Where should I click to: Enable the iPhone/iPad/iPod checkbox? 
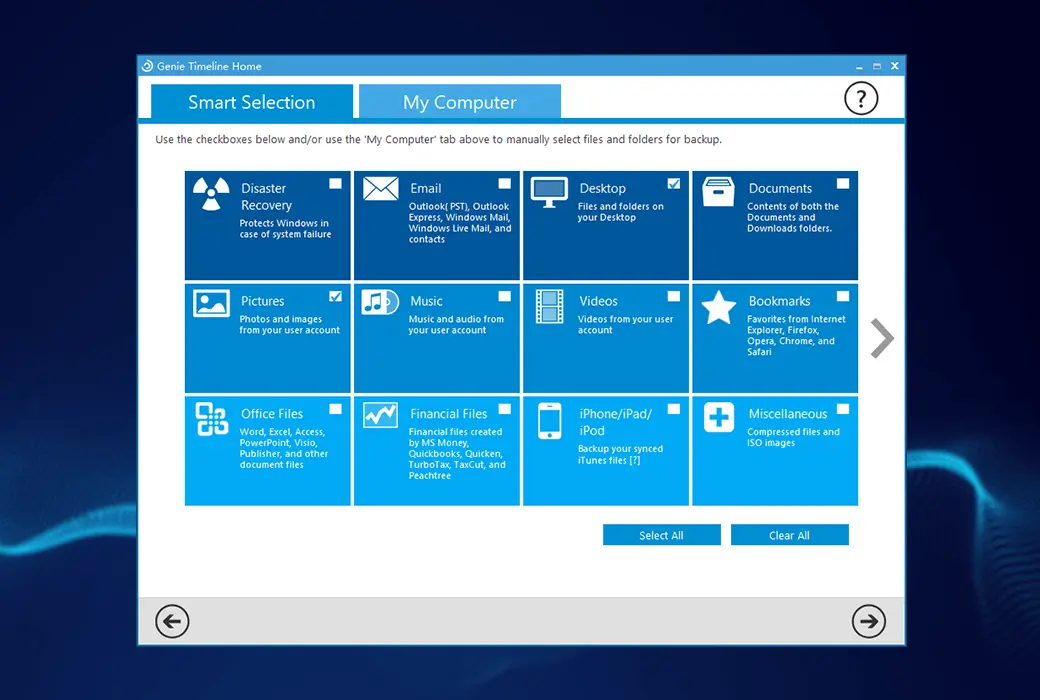tap(674, 409)
